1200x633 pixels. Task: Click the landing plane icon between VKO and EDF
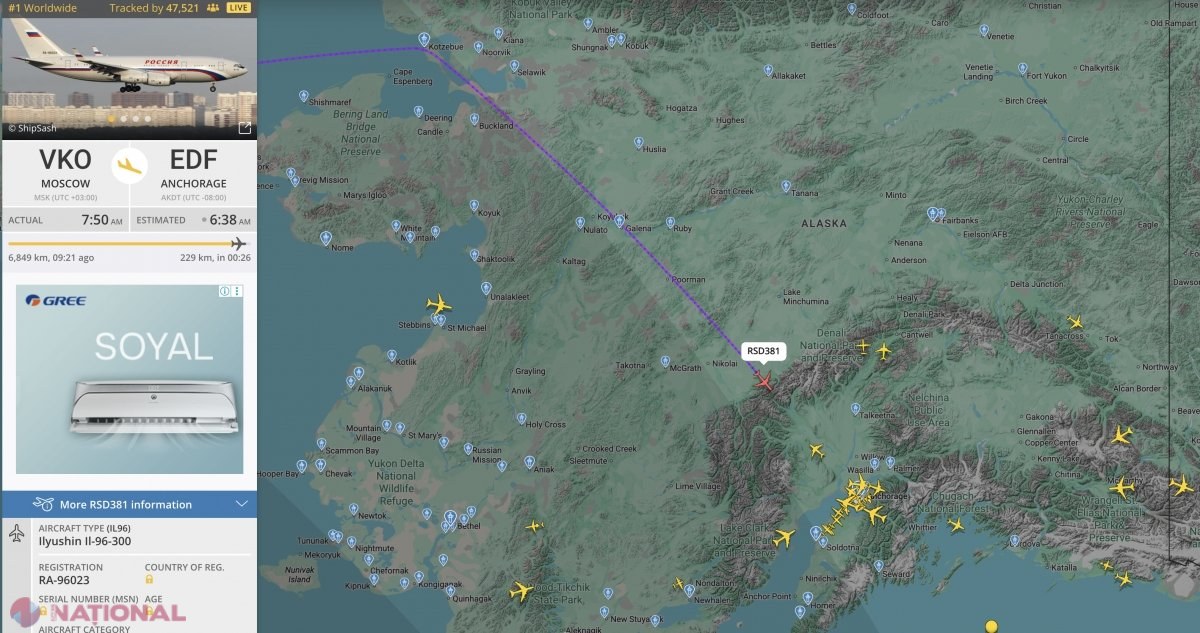(x=129, y=165)
